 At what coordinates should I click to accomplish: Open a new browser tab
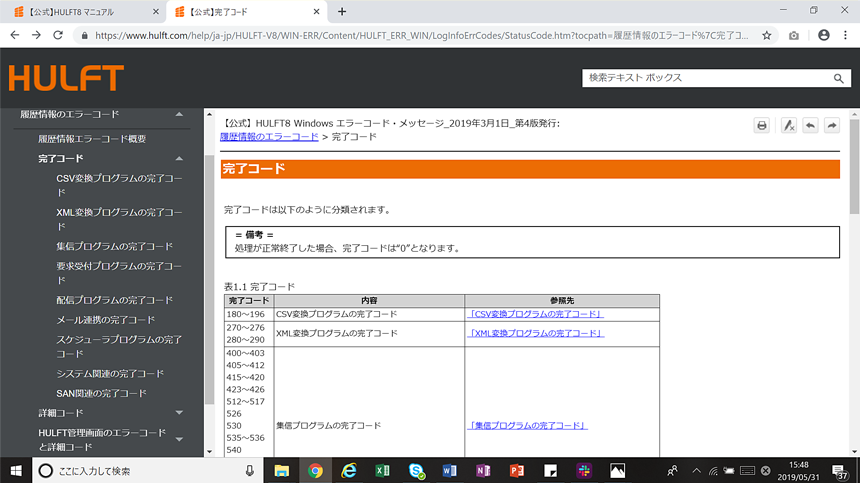342,11
